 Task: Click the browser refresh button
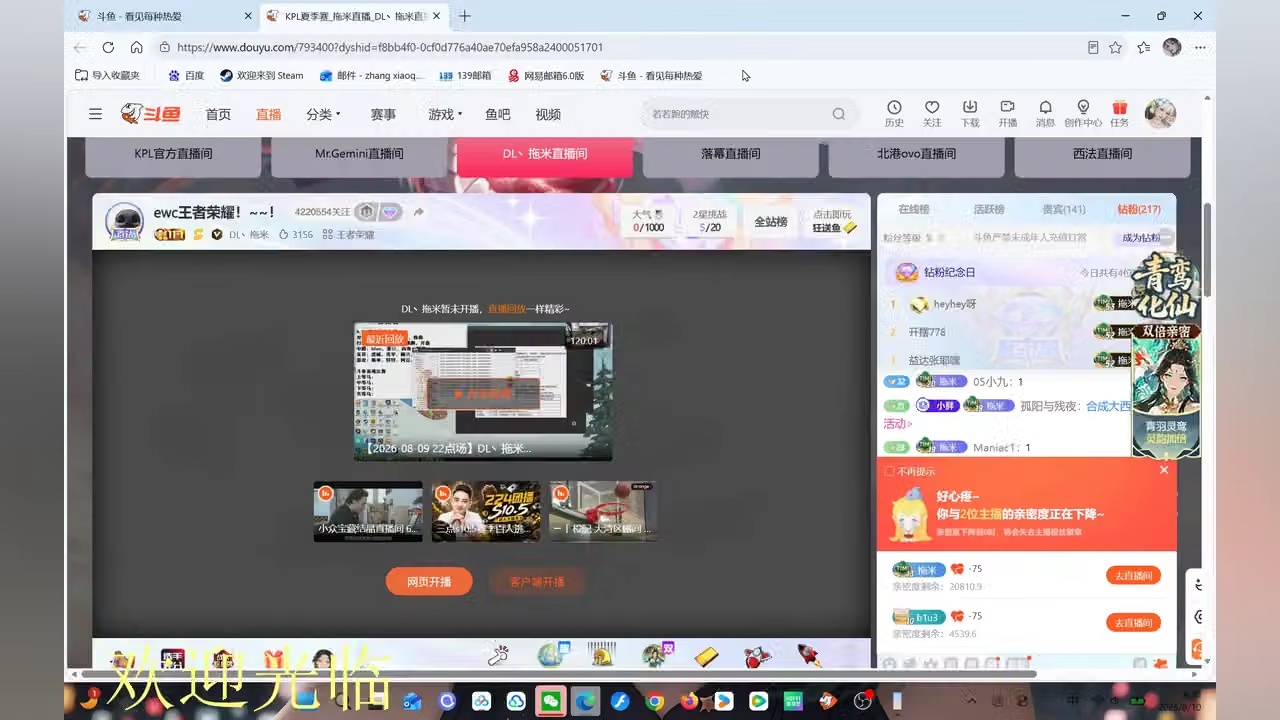[x=108, y=47]
